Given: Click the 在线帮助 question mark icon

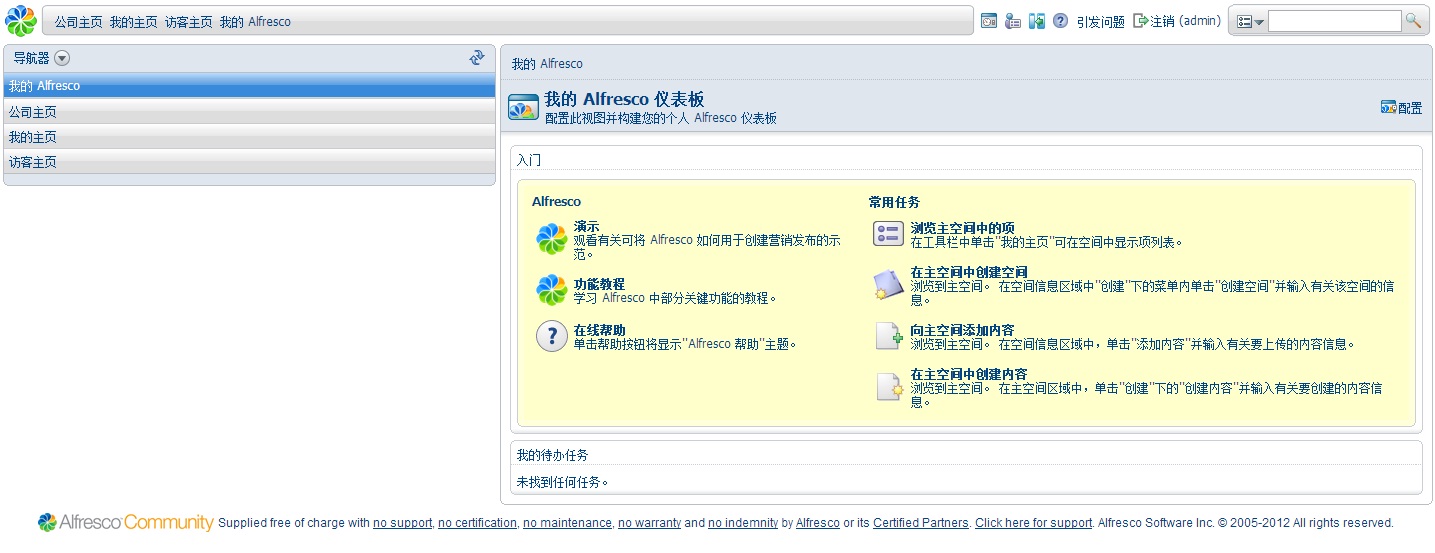Looking at the screenshot, I should (552, 336).
